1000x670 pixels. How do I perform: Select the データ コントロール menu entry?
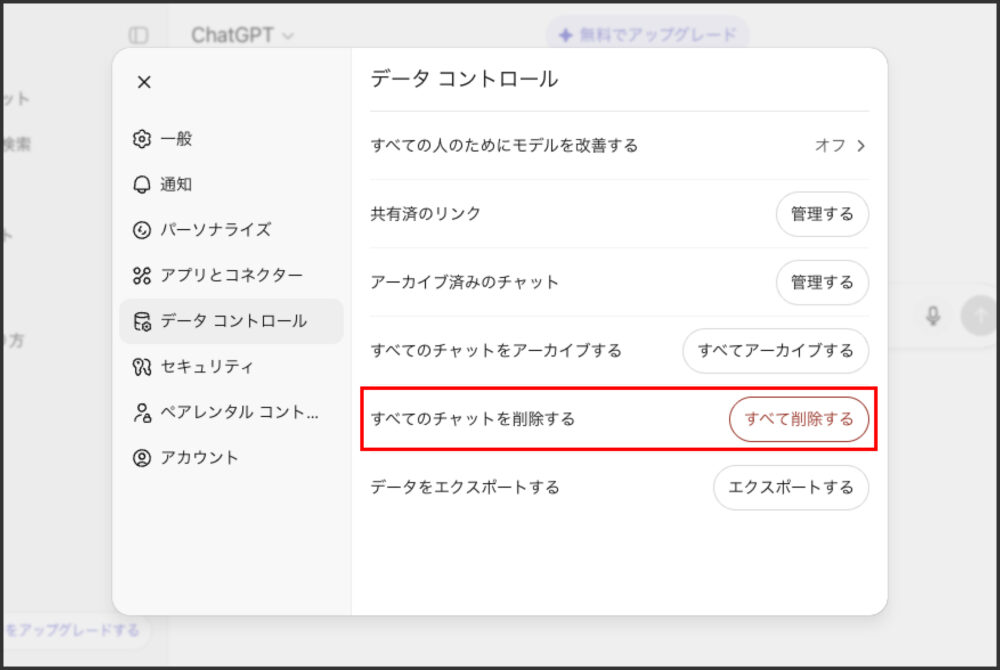tap(230, 322)
